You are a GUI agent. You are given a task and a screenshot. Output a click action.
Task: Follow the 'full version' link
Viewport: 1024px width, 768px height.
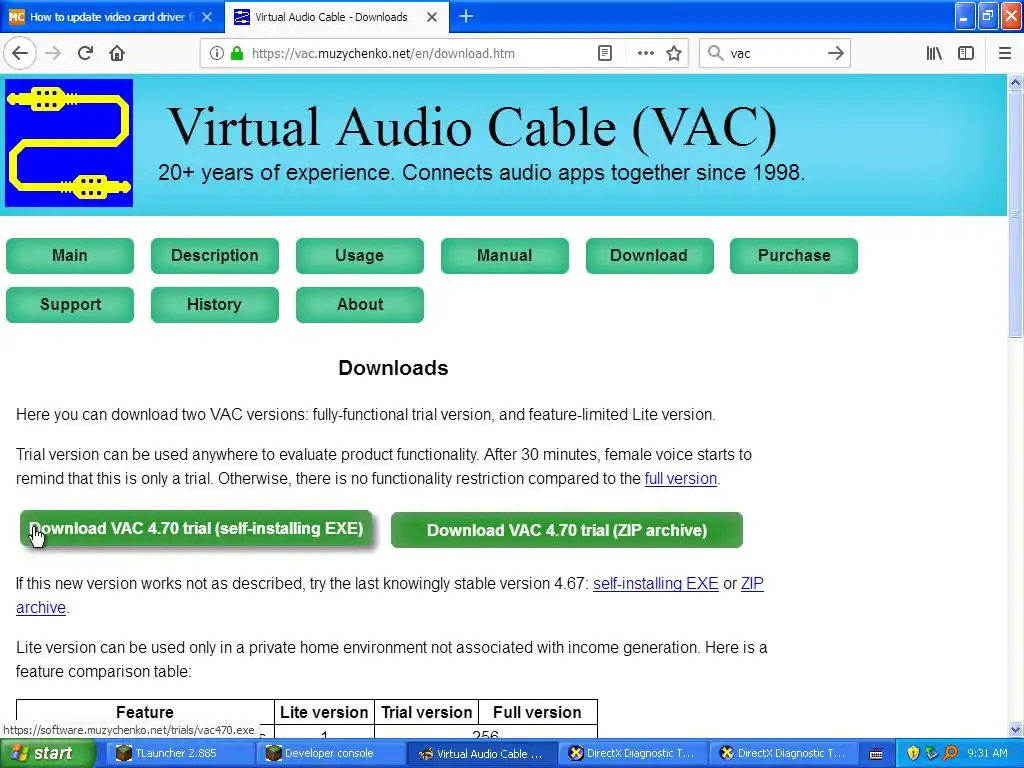pos(680,479)
